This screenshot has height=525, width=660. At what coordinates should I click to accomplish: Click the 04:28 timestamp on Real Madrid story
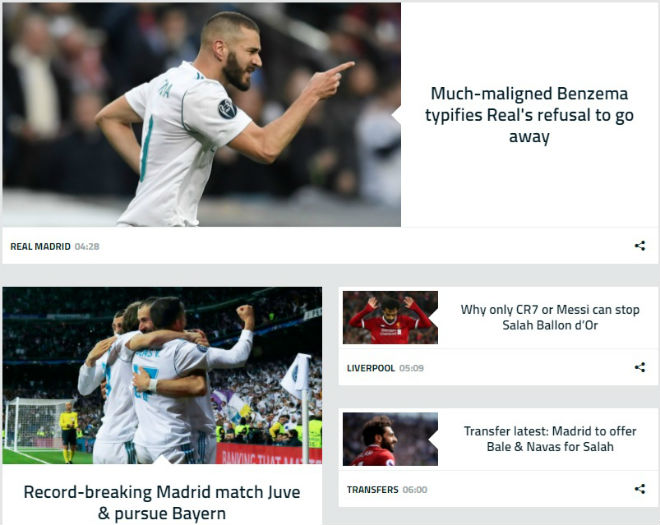point(87,246)
